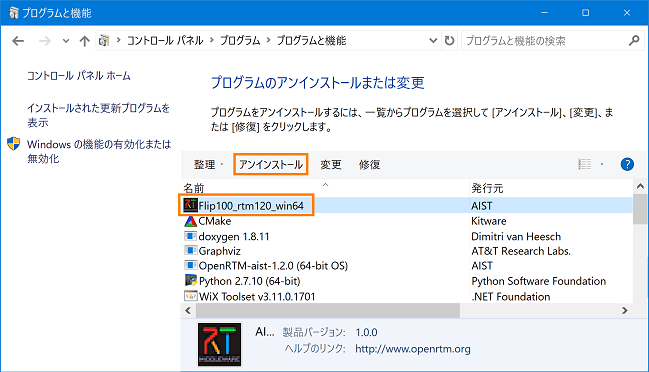Click Dimitri van Heesch publisher cell
Viewport: 649px width, 372px height.
click(516, 236)
